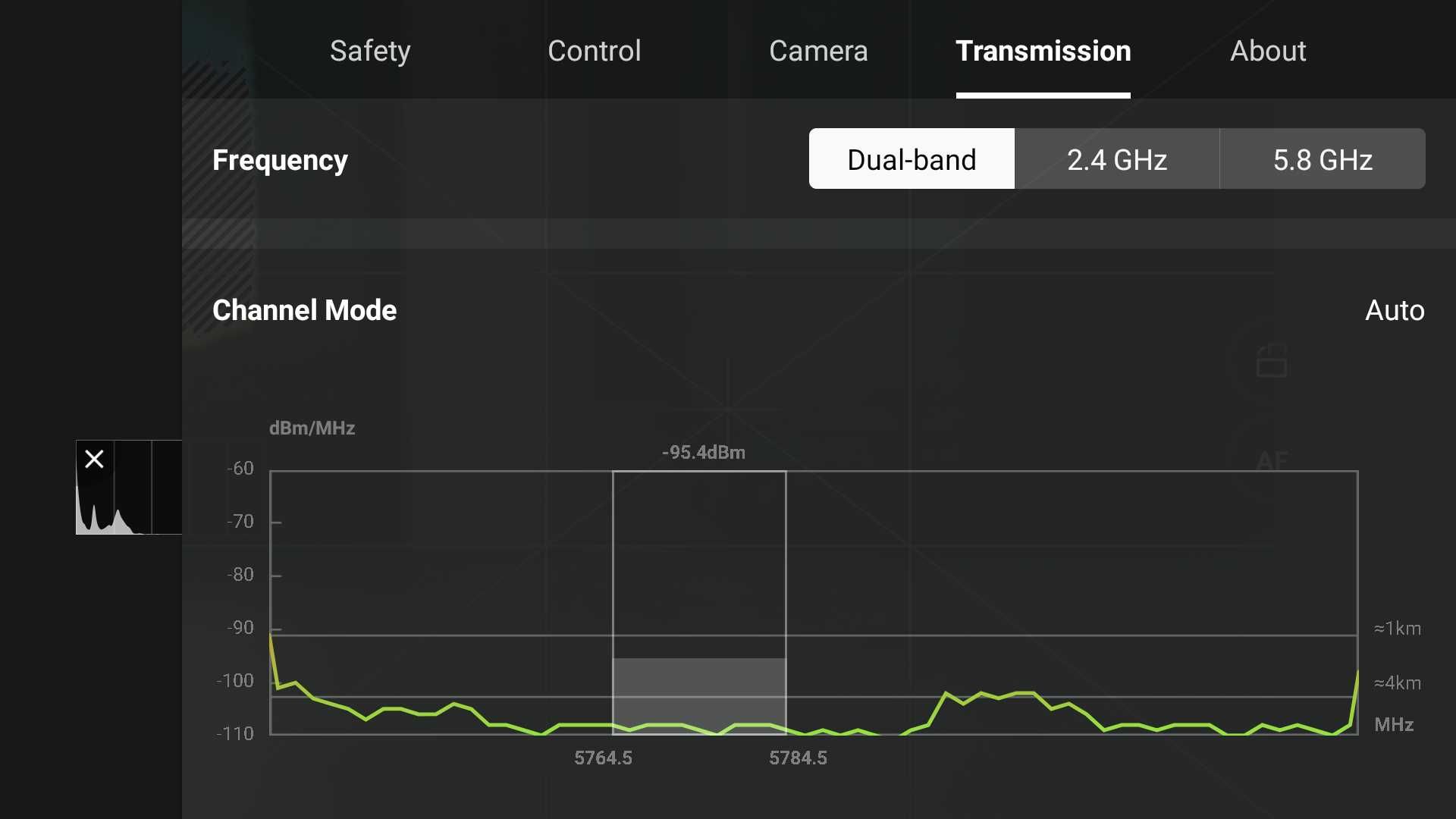Open the Safety tab
Screen dimensions: 1456x819
coord(370,51)
